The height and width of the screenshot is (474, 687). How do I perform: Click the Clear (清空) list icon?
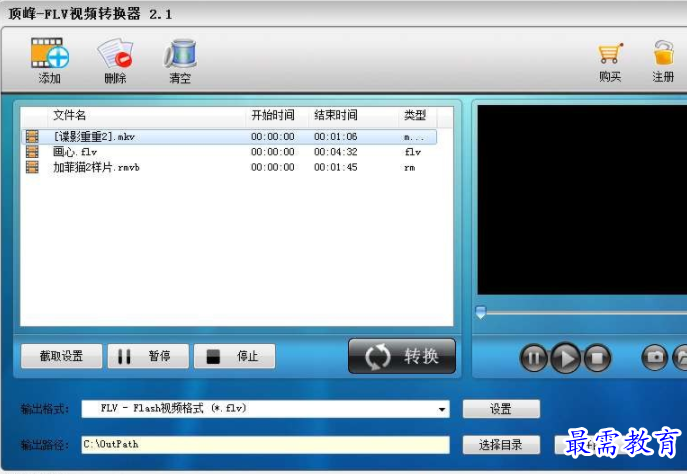(x=180, y=55)
